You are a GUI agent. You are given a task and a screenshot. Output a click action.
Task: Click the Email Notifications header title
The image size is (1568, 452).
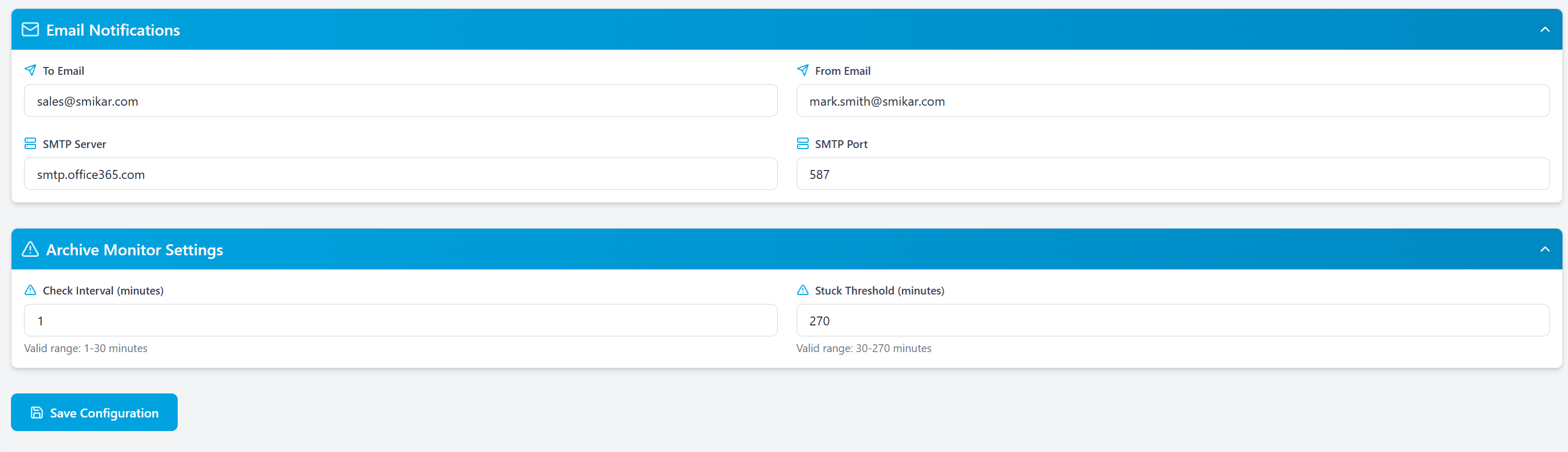pyautogui.click(x=113, y=30)
